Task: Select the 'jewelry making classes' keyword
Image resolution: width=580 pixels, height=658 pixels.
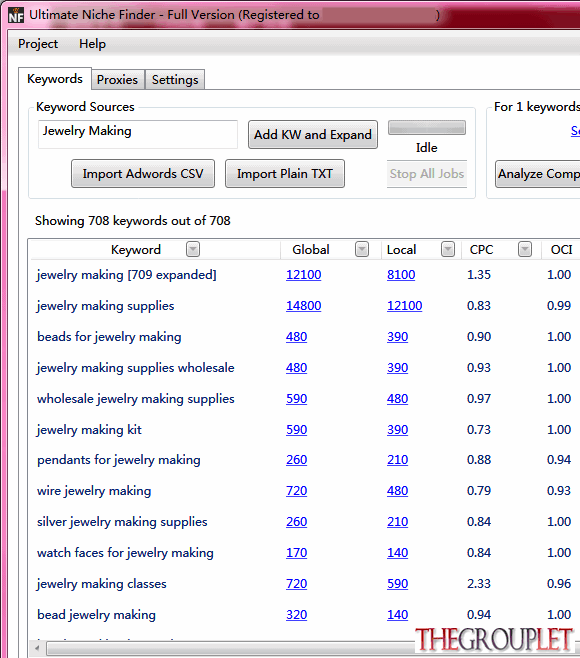Action: pos(101,584)
